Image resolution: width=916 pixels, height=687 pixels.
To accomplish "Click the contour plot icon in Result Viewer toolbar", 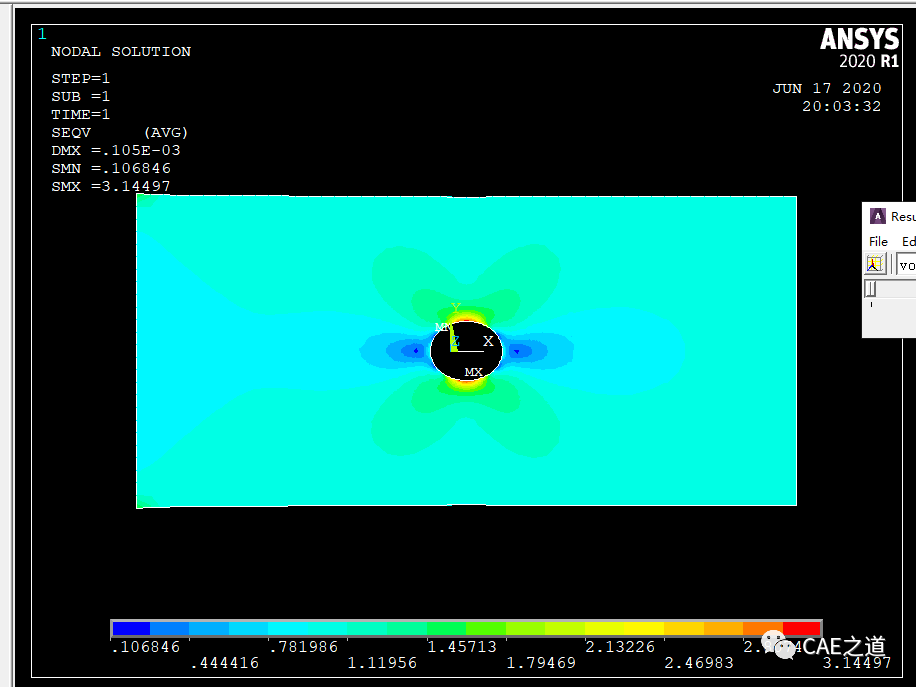I will click(875, 263).
